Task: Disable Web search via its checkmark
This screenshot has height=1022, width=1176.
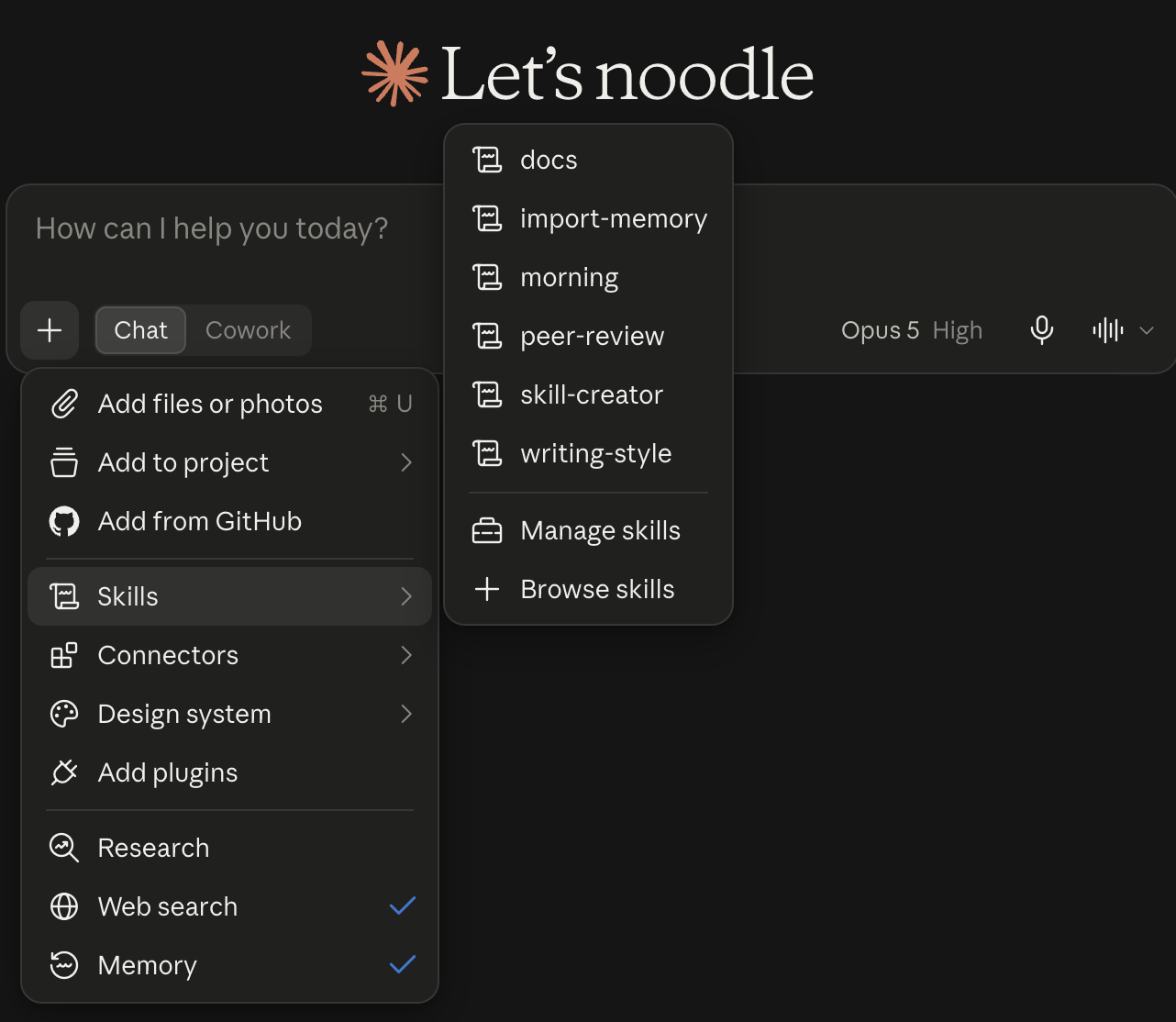Action: [403, 906]
